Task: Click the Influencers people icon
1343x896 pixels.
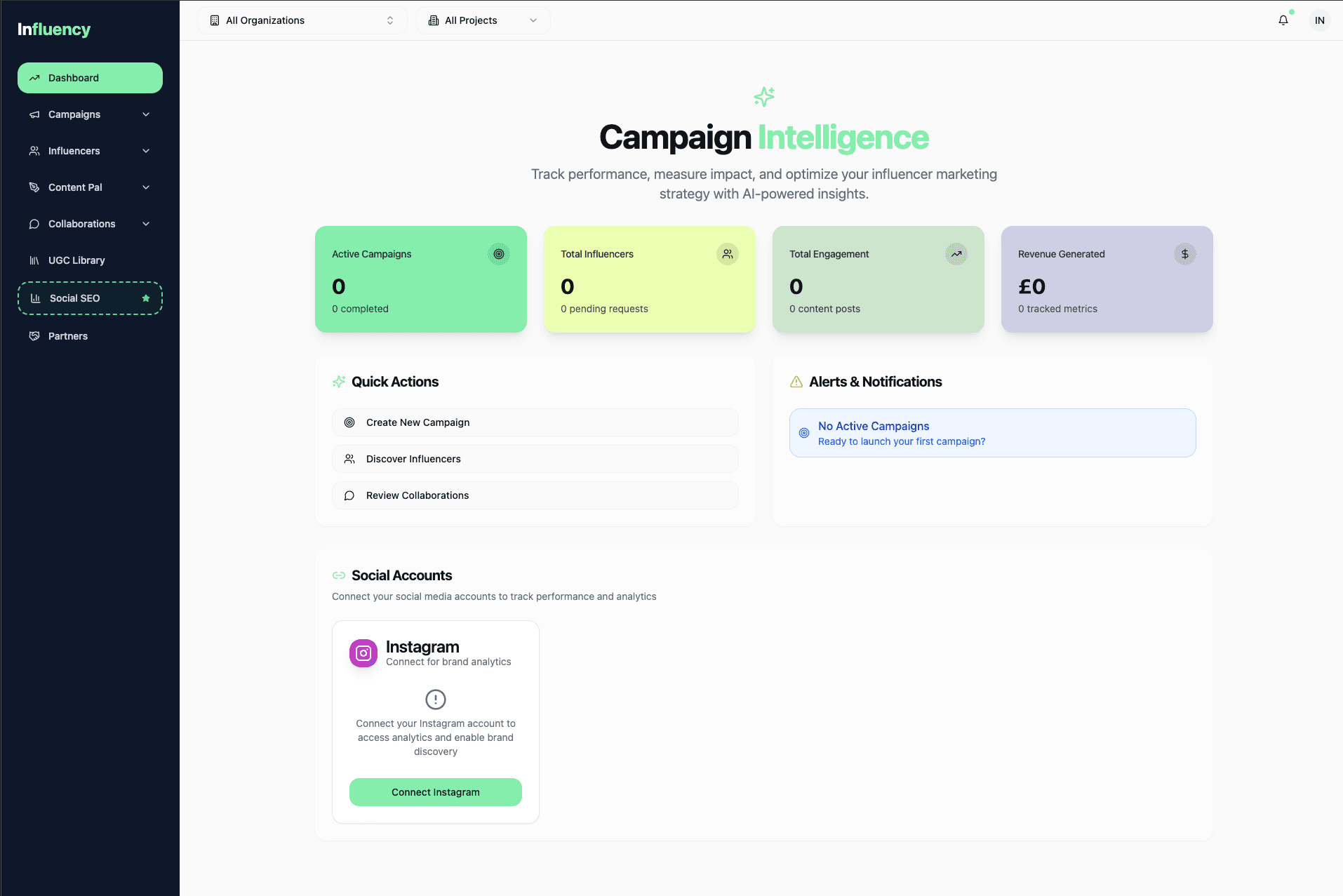Action: click(x=34, y=151)
